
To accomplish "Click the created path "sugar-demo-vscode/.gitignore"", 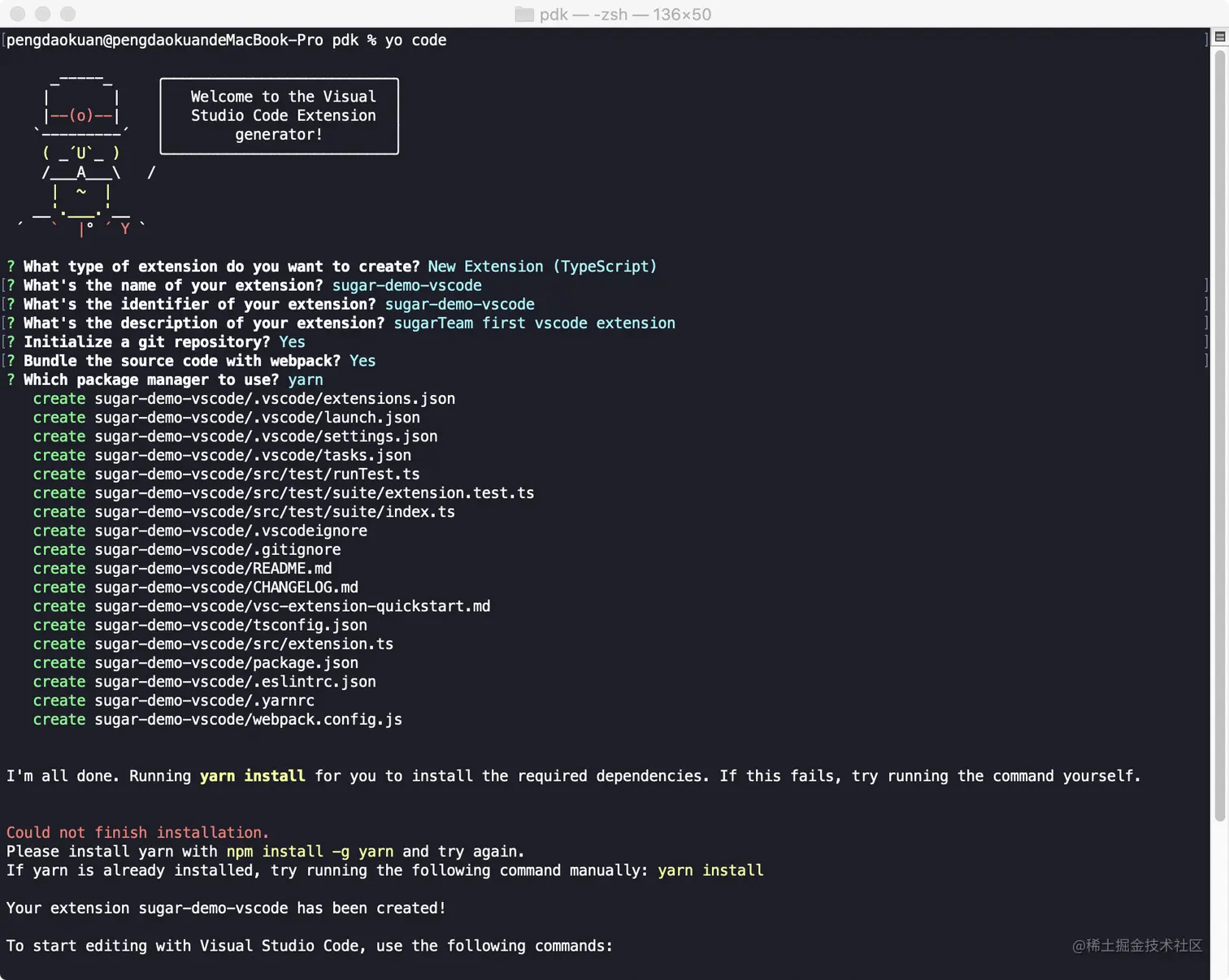I will (x=218, y=549).
